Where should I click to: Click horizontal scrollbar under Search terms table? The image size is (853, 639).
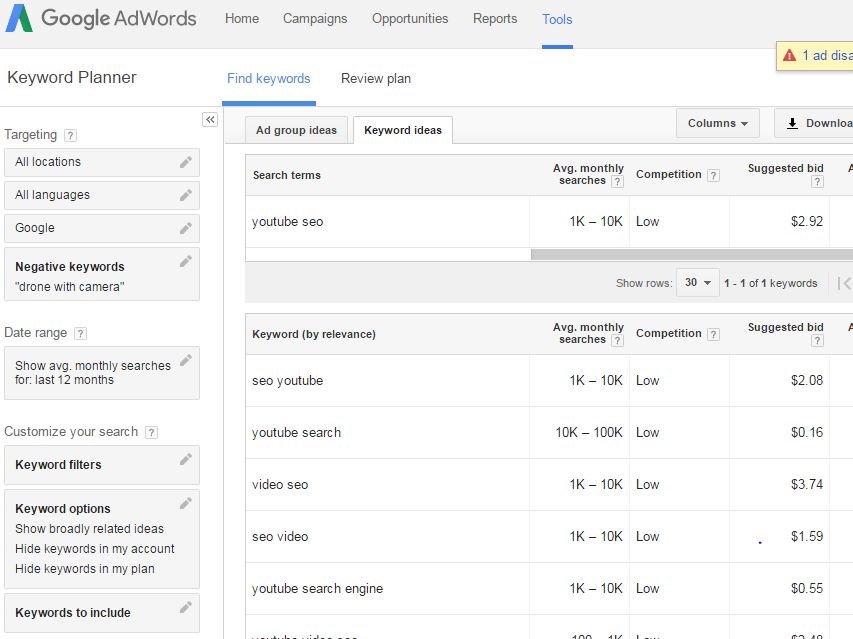[x=692, y=255]
